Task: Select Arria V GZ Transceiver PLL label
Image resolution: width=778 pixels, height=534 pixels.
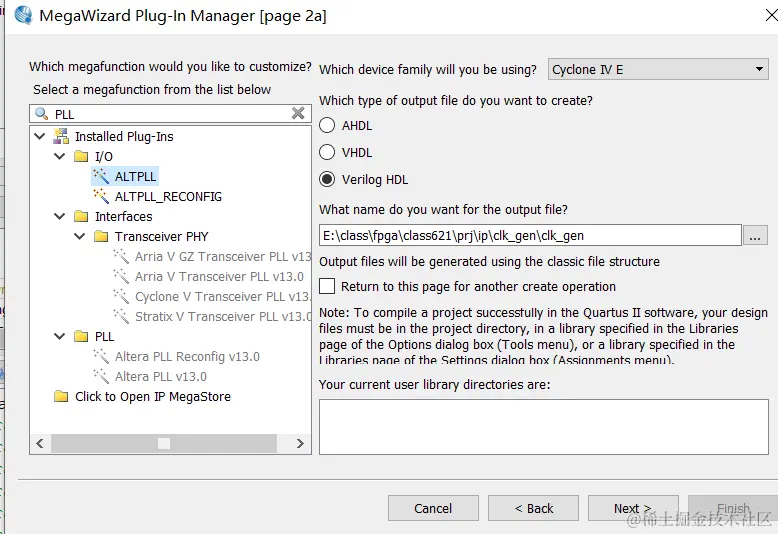Action: tap(223, 256)
